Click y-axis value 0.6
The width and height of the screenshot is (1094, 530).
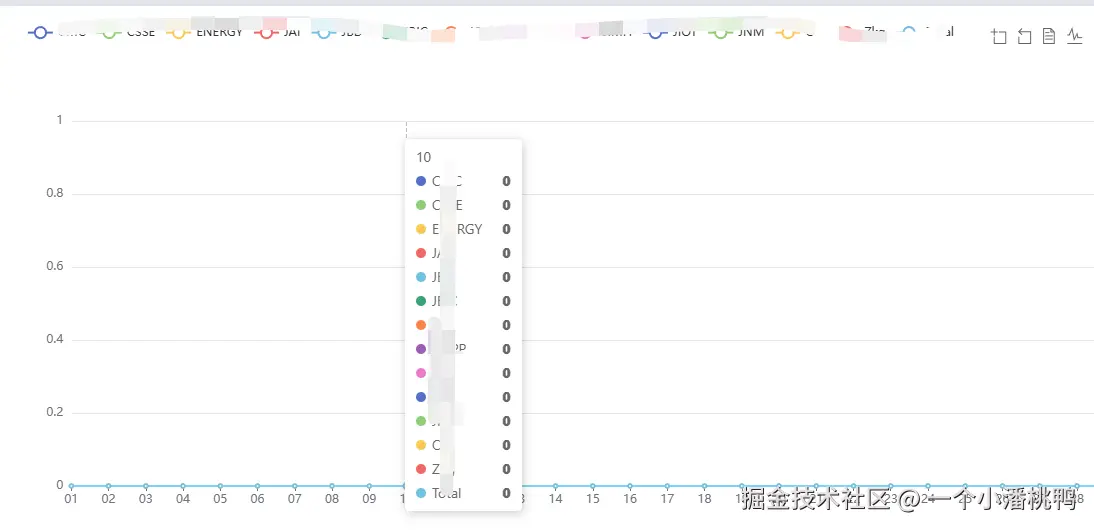pos(54,266)
